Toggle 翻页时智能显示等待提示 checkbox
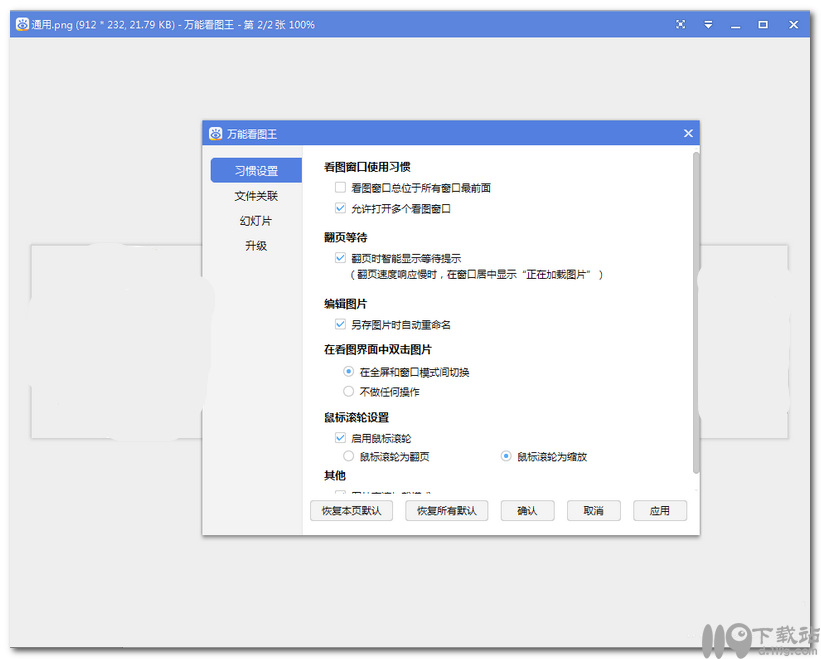821x659 pixels. 340,258
